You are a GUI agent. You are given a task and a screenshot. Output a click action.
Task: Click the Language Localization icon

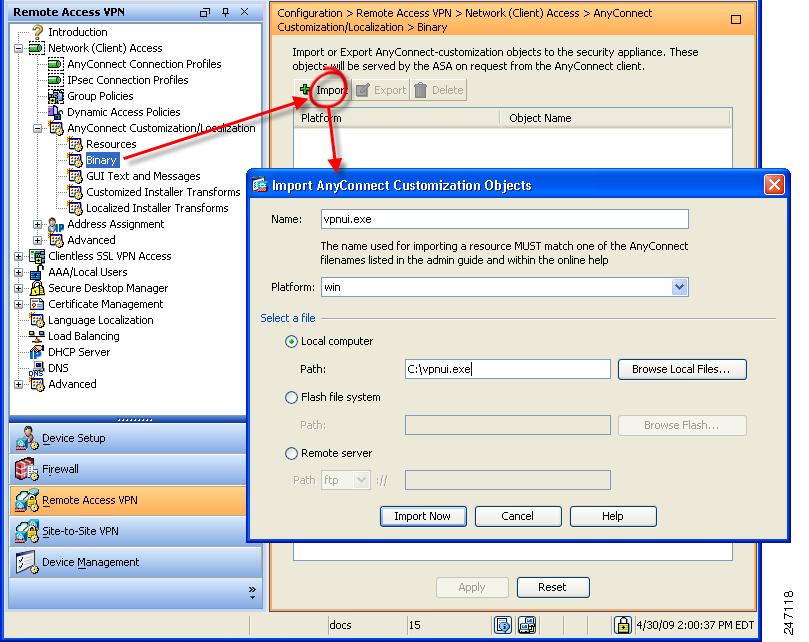pos(37,320)
